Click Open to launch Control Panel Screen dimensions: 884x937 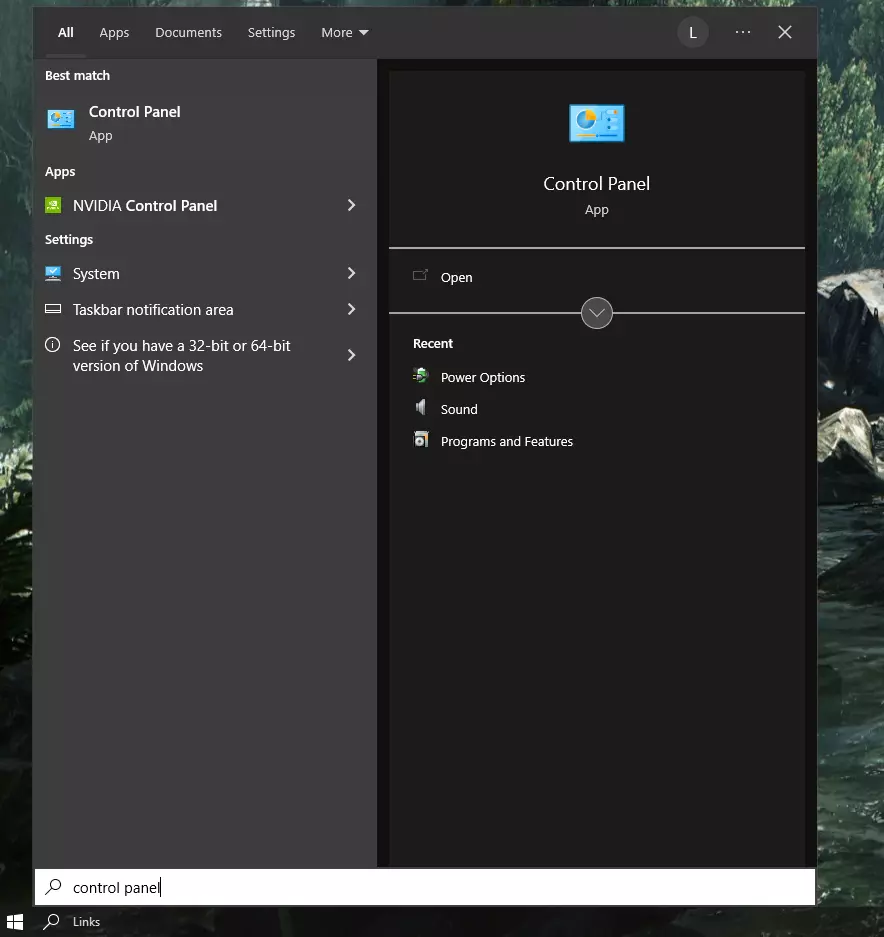456,277
